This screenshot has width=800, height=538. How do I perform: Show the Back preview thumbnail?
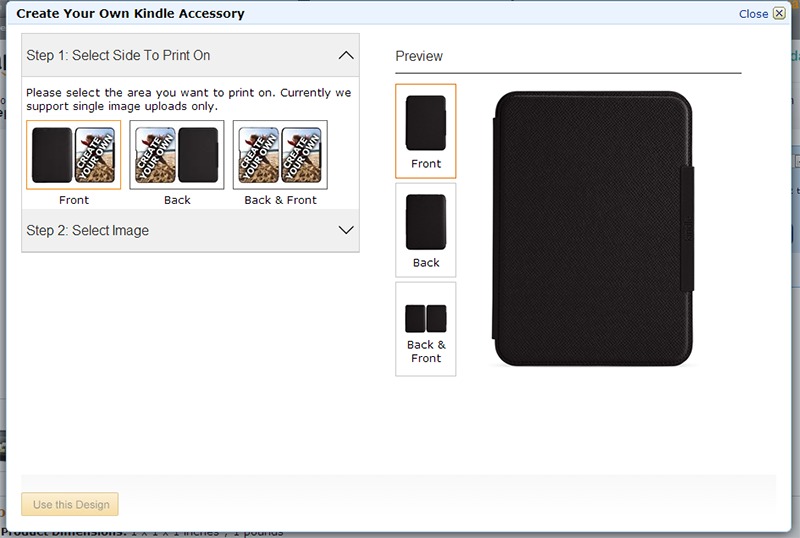pos(426,230)
